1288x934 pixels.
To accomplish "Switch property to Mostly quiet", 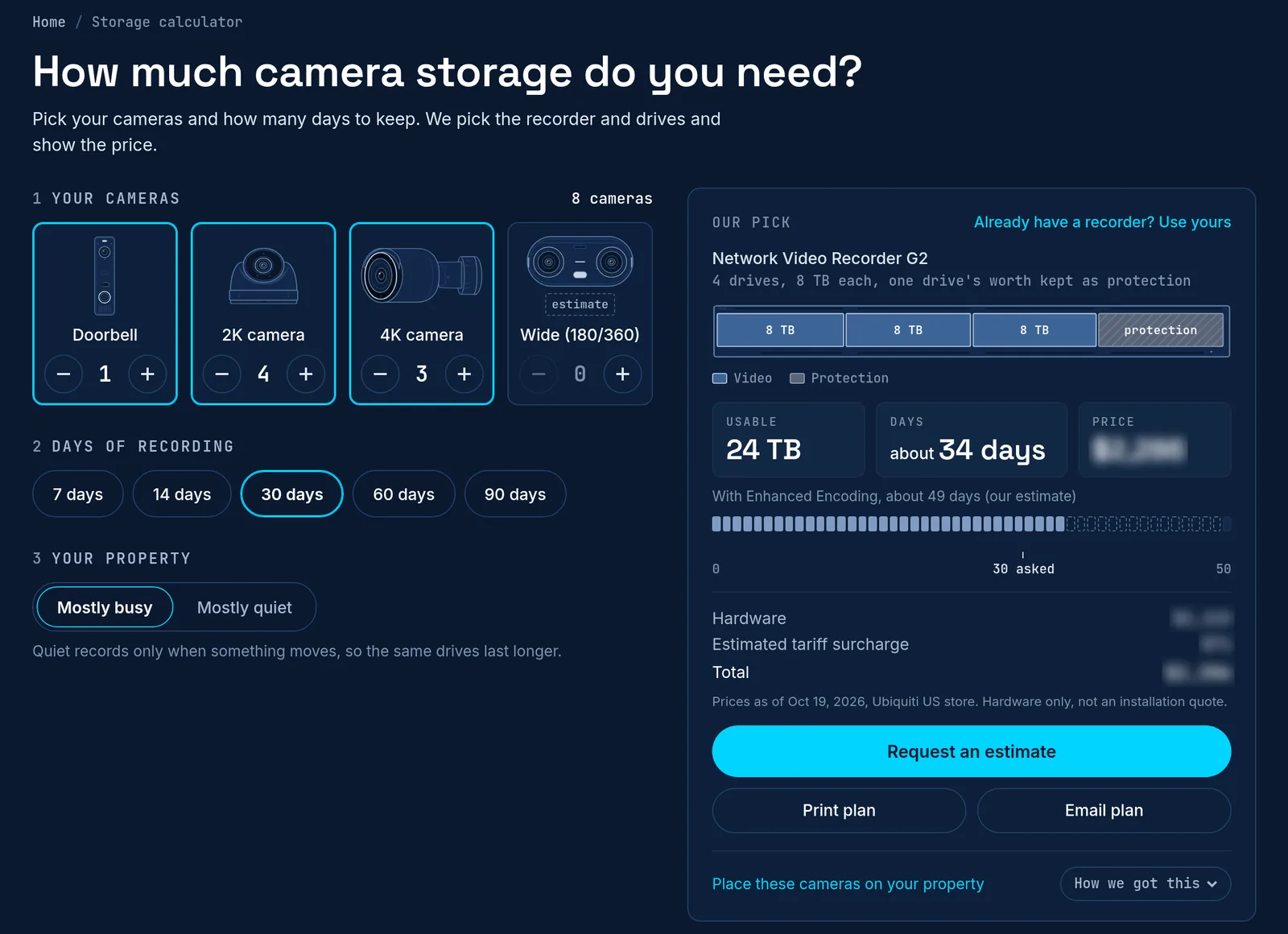I will tap(245, 608).
